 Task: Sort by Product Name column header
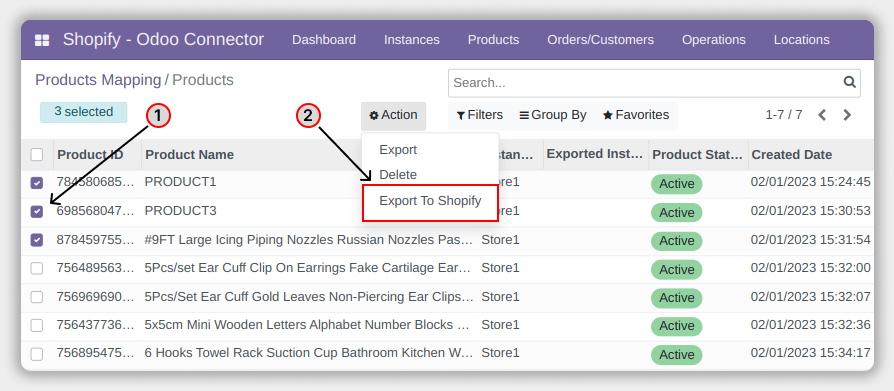189,154
